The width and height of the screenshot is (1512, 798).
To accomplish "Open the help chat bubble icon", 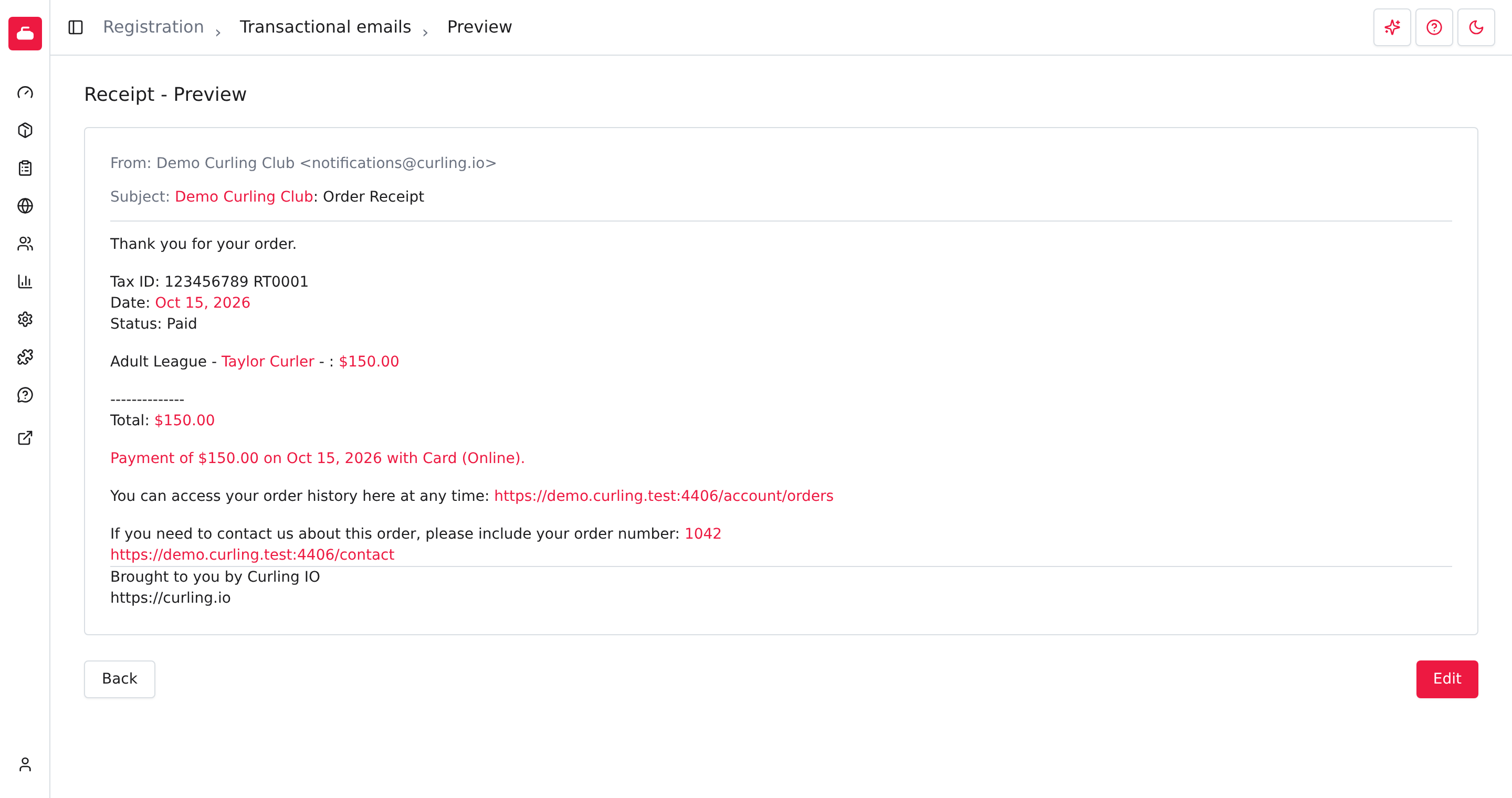I will pos(25,395).
